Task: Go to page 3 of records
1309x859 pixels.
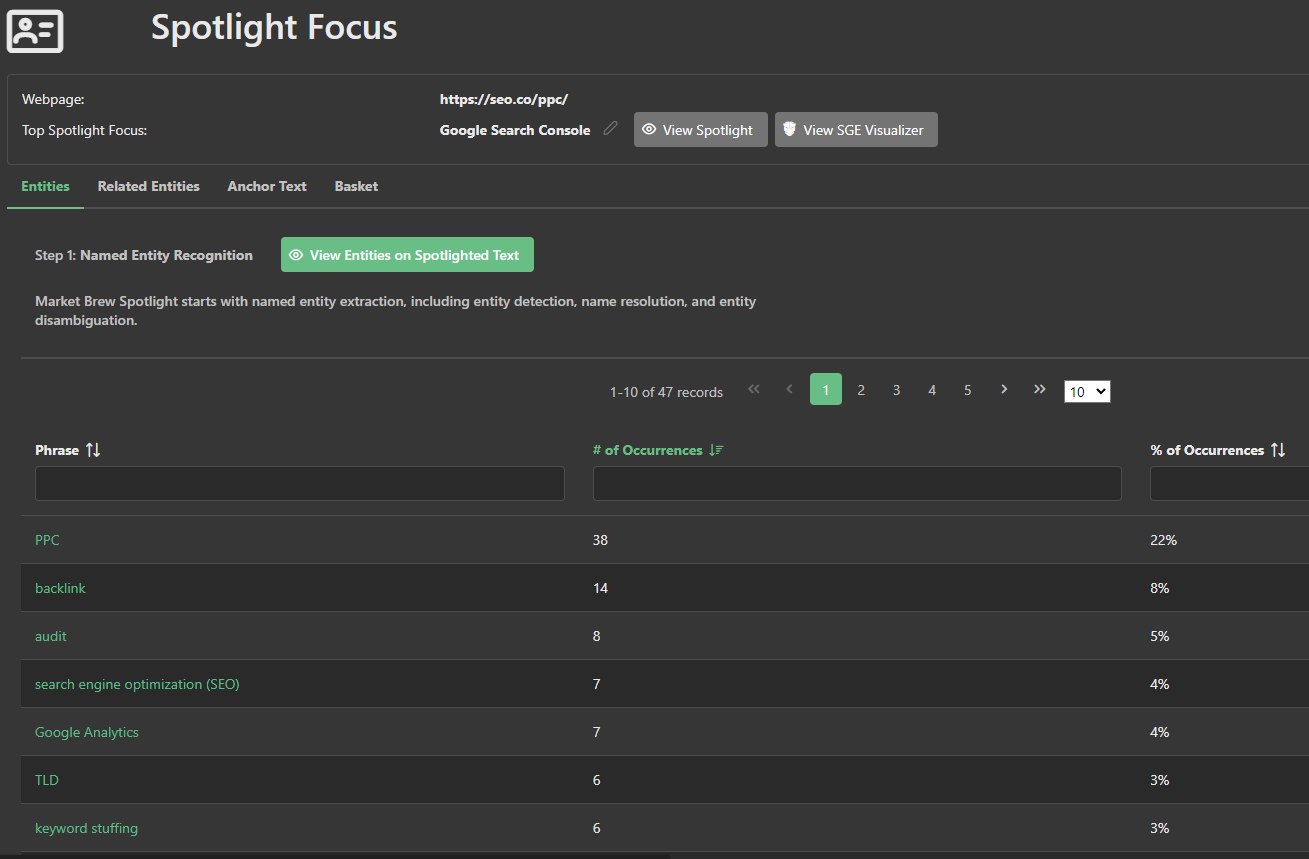Action: tap(896, 390)
